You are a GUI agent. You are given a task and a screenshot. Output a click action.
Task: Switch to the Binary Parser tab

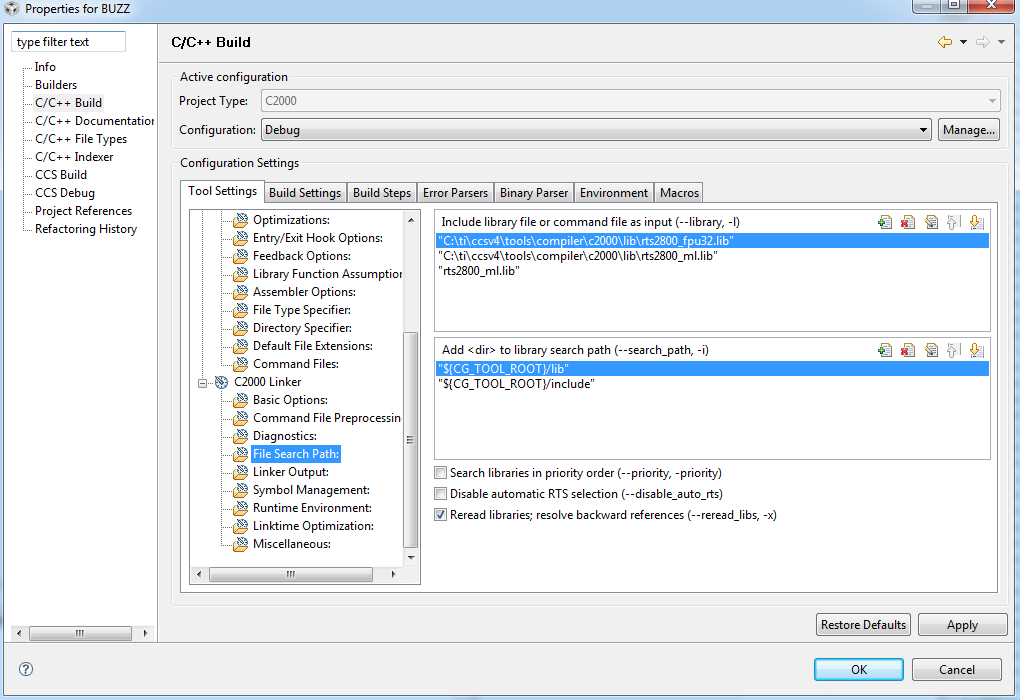[534, 193]
